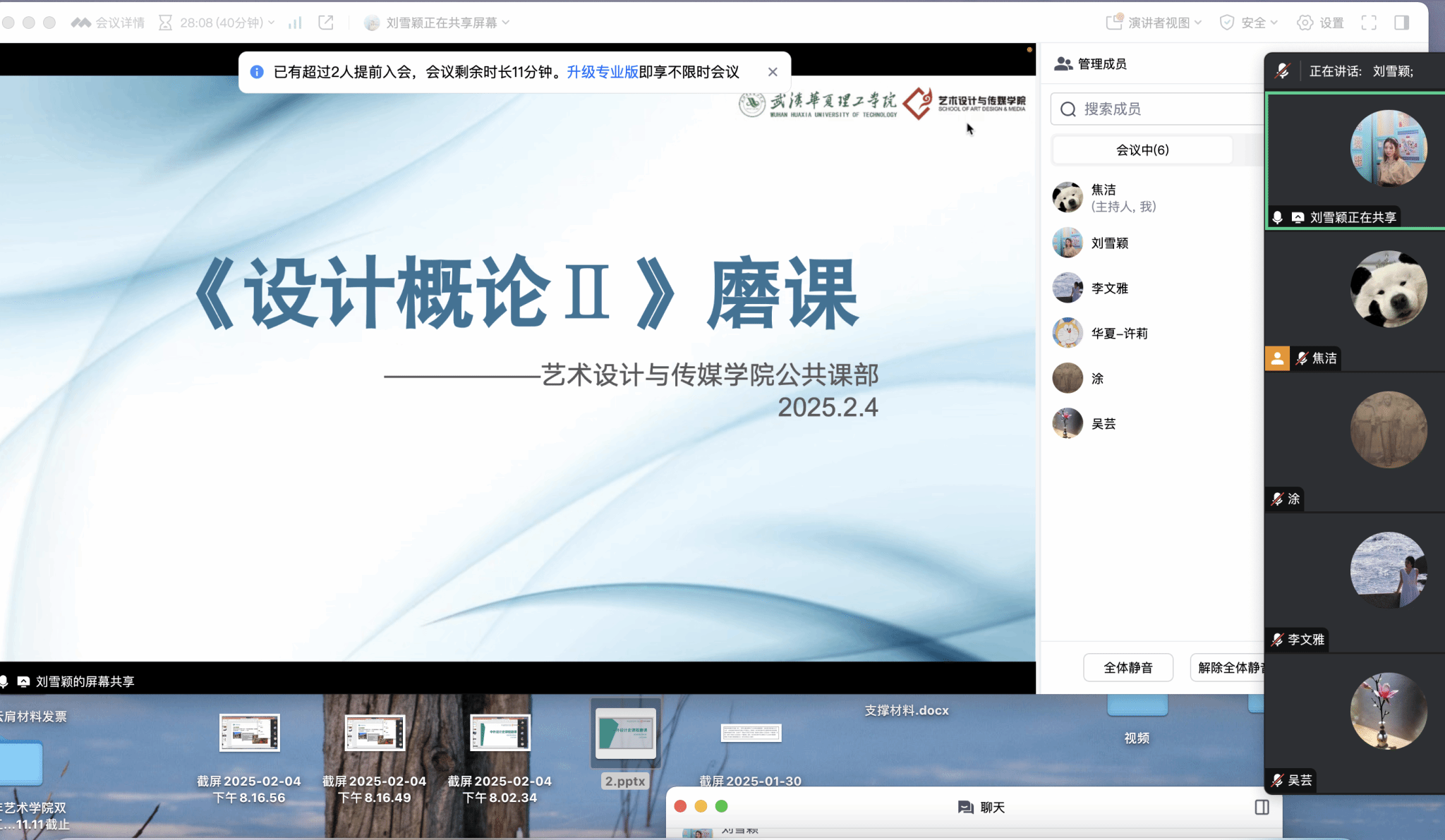Click the orange host icon beside 焦洁

click(1277, 358)
